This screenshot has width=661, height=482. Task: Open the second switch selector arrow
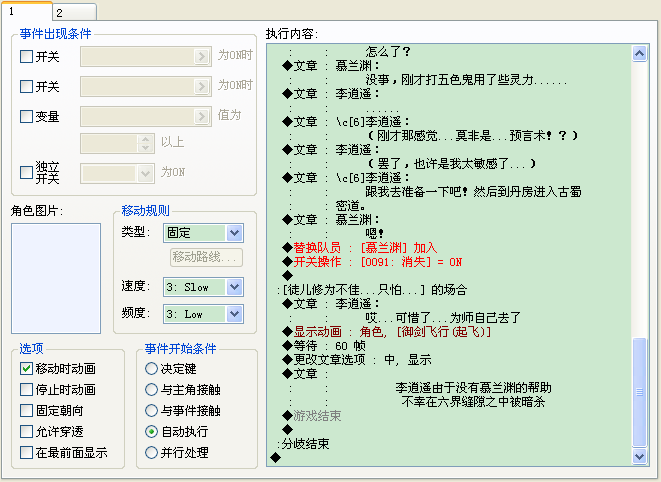(202, 86)
